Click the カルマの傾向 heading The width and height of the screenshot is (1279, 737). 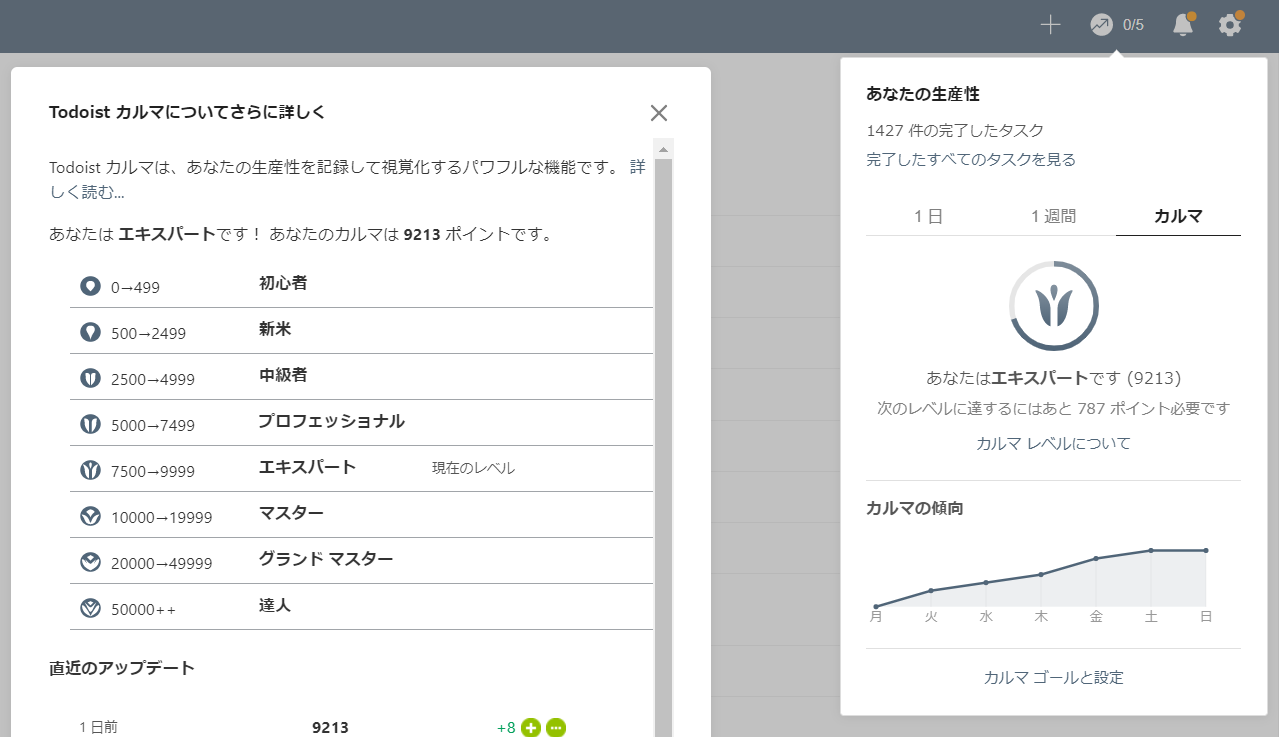[x=915, y=508]
